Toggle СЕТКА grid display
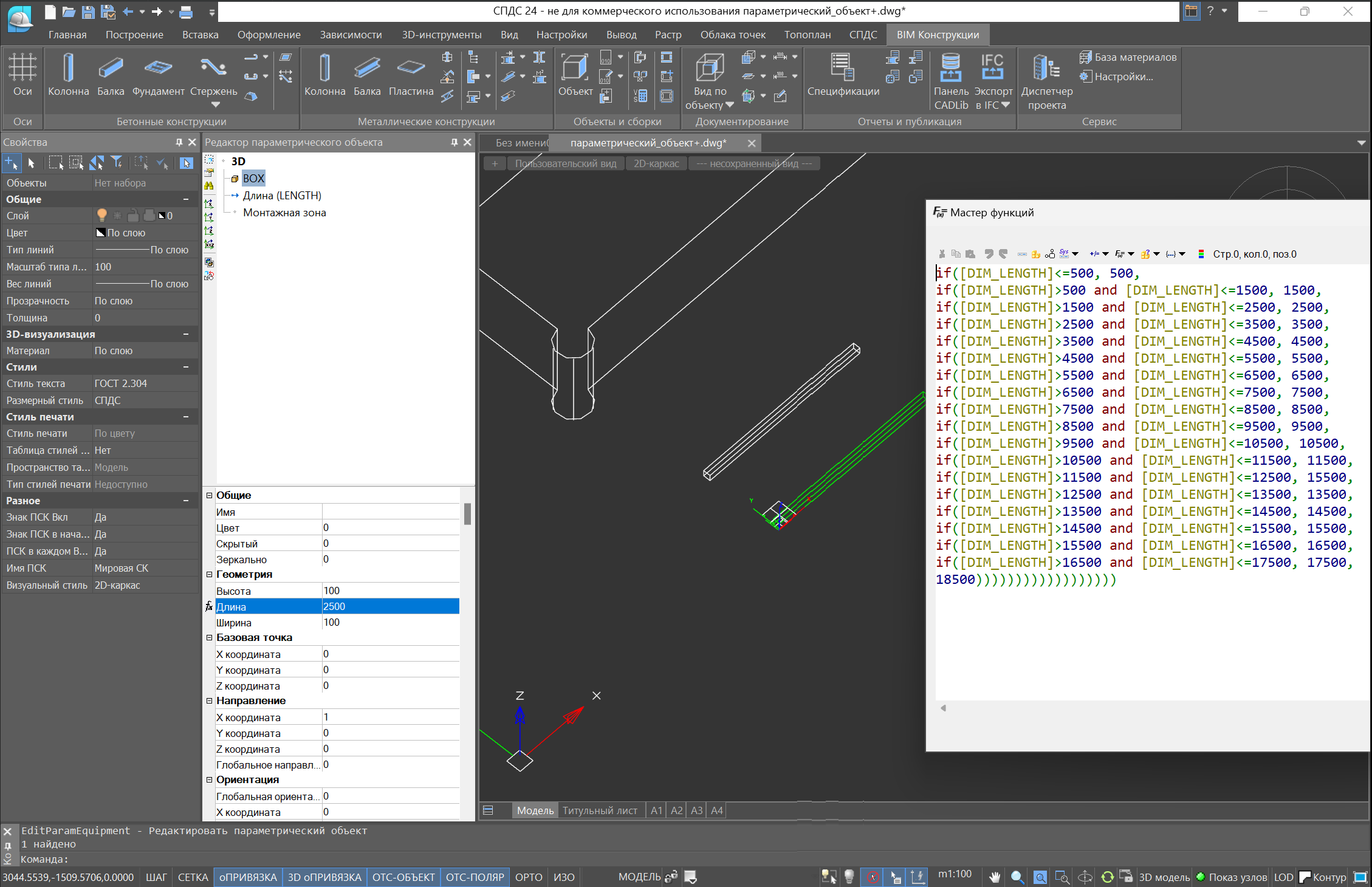 point(193,877)
